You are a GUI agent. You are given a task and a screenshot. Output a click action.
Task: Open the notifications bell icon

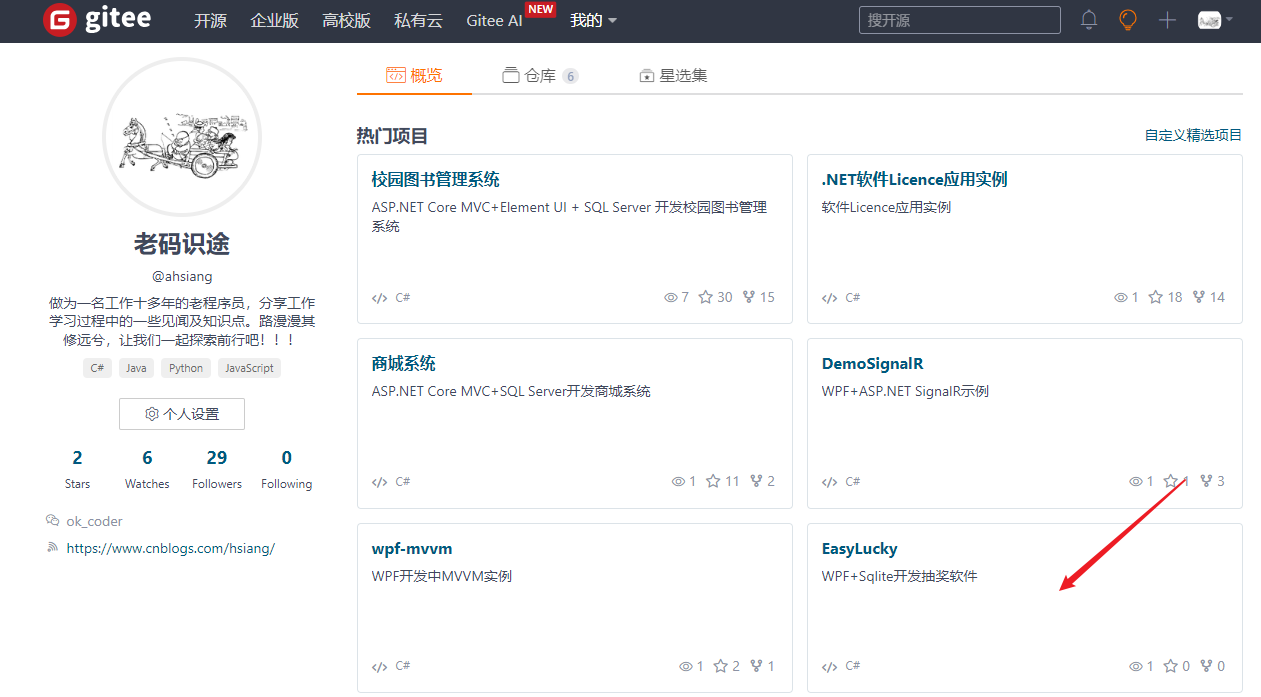point(1089,20)
